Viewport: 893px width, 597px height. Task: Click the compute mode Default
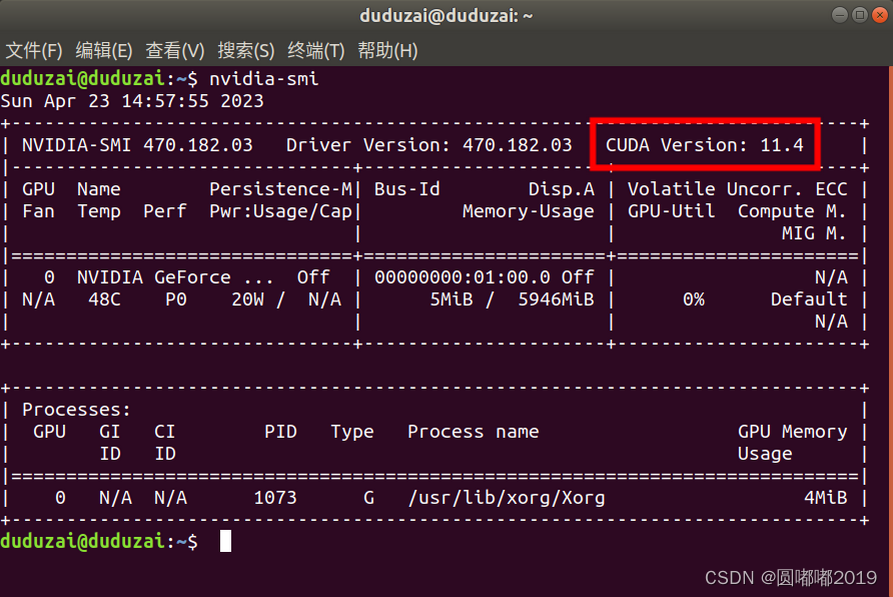point(809,300)
